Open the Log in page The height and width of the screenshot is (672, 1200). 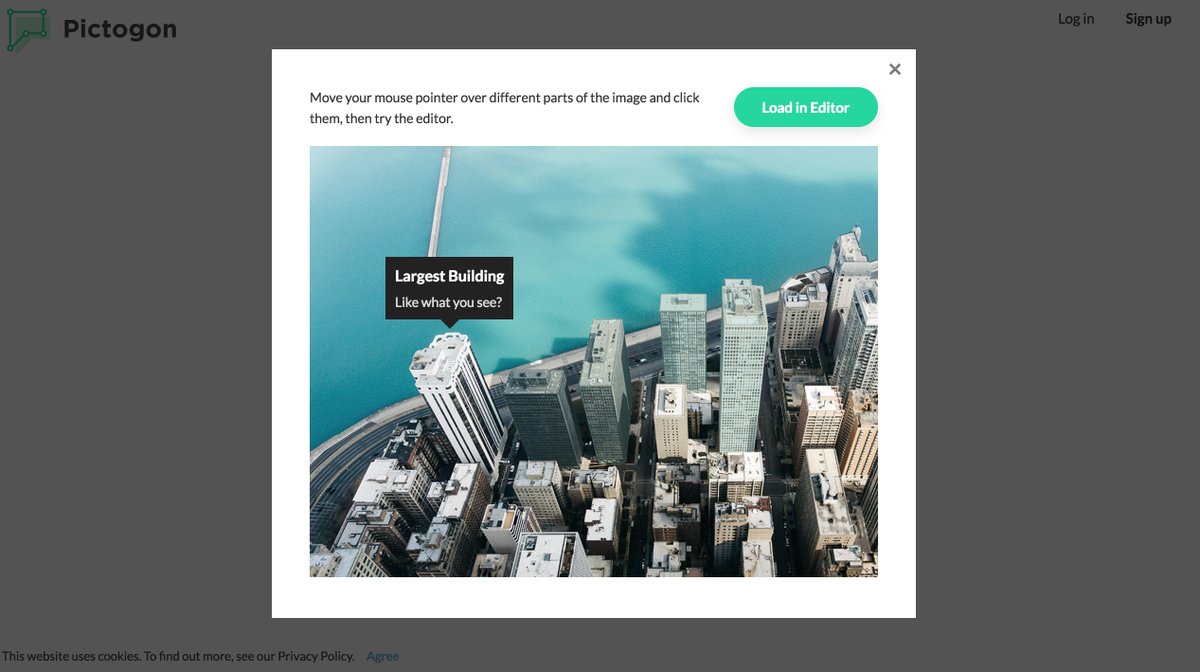tap(1076, 19)
